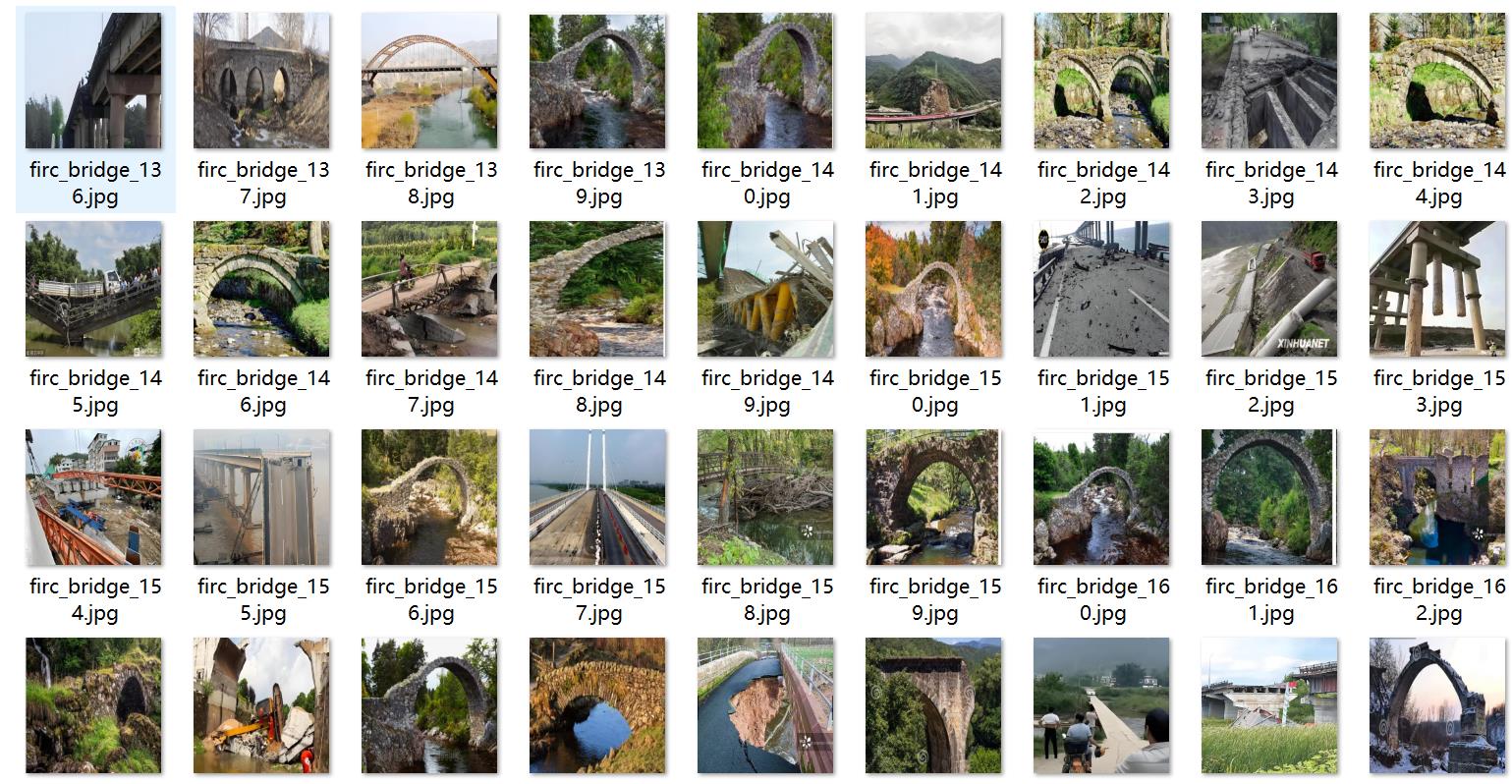The height and width of the screenshot is (784, 1512).
Task: Select the firc_bridge_147.jpg thumbnail
Action: [429, 289]
